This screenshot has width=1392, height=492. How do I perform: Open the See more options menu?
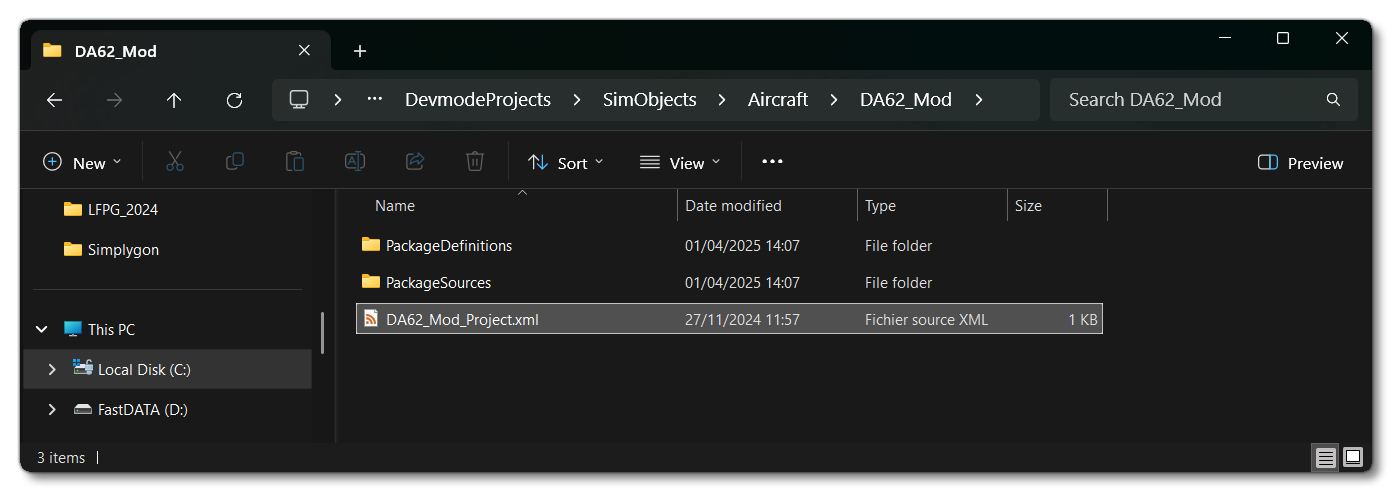tap(772, 162)
